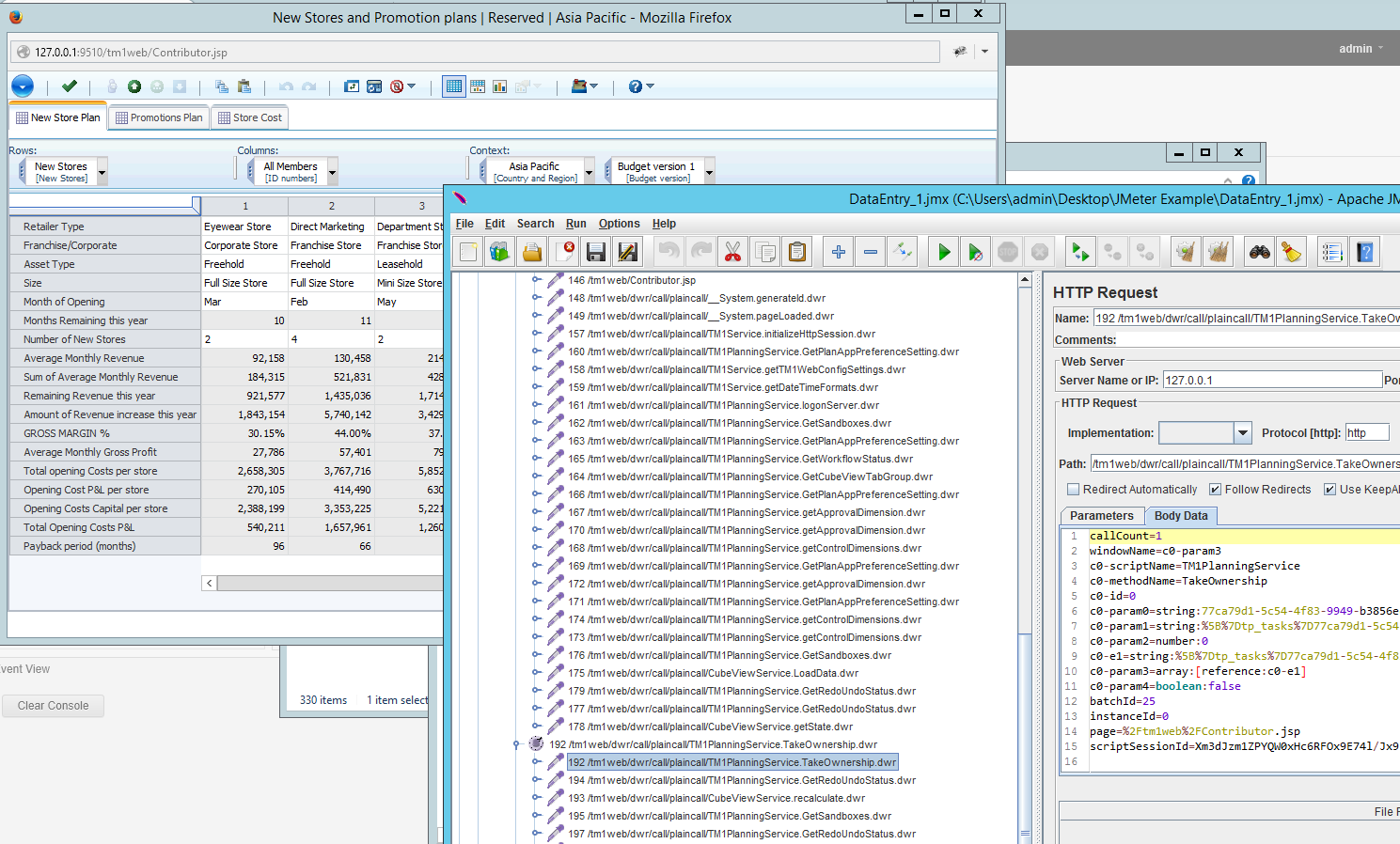The width and height of the screenshot is (1400, 844).
Task: Open the JMeter Search menu
Action: [535, 224]
